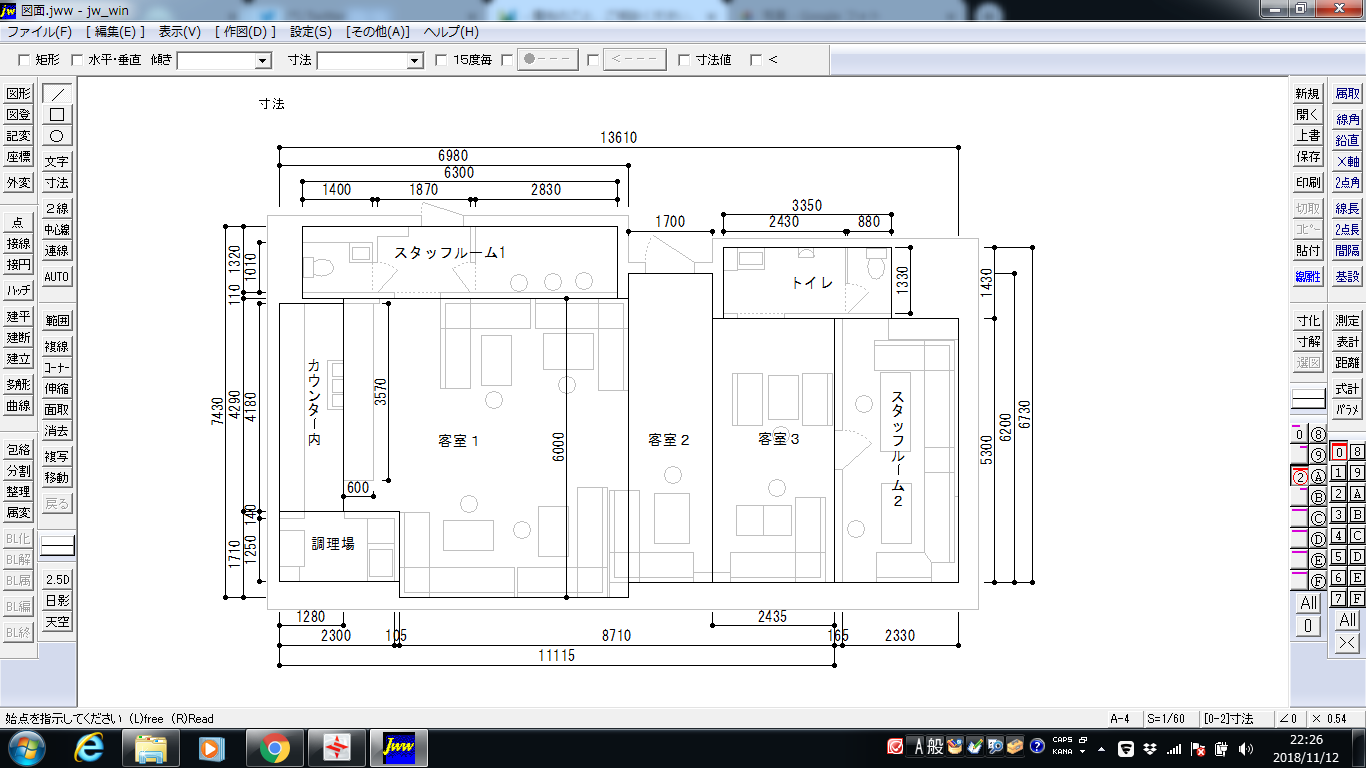
Task: Select layer group button 8
Action: (1317, 434)
